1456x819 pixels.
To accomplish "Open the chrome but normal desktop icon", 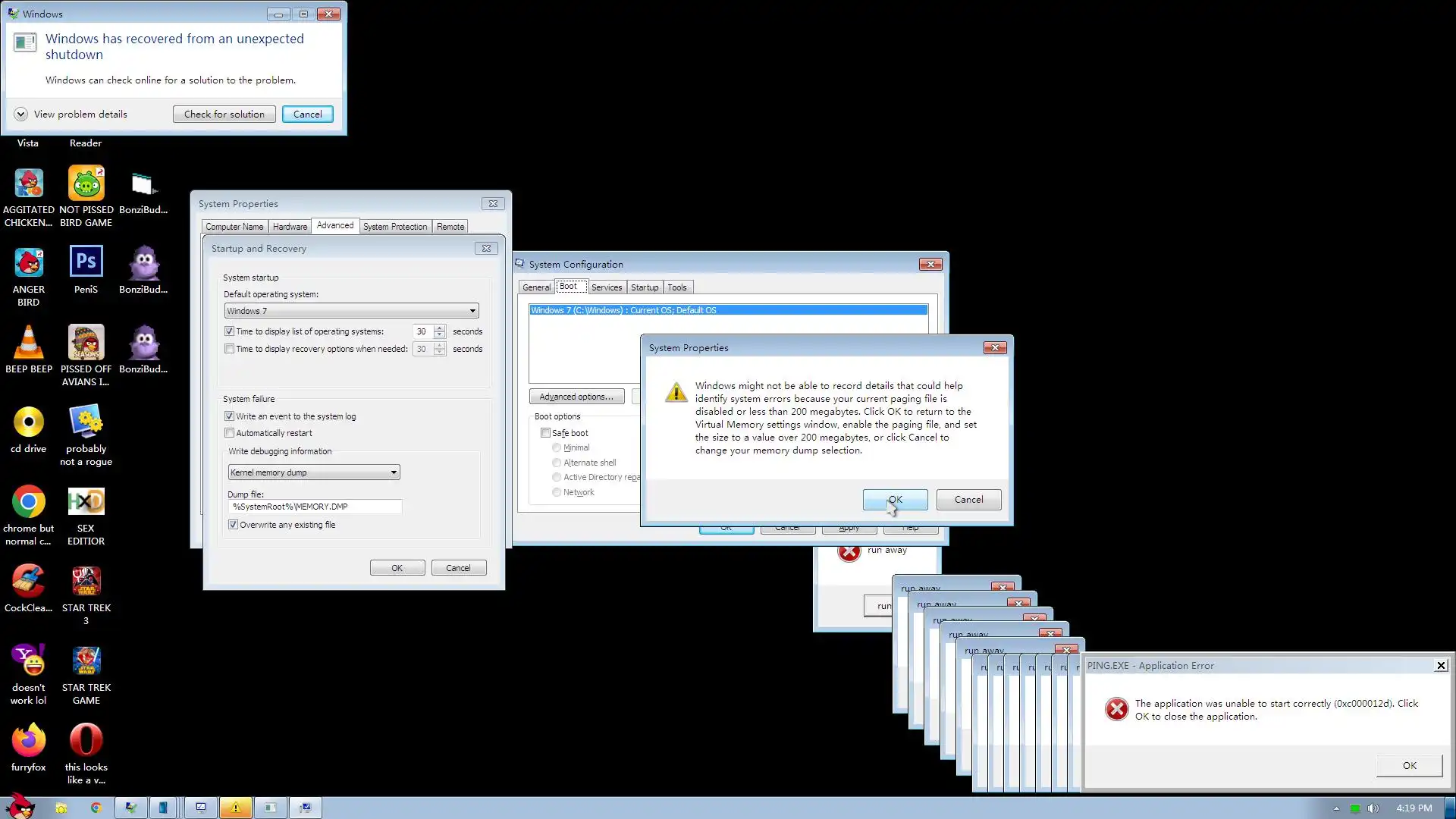I will 29,502.
